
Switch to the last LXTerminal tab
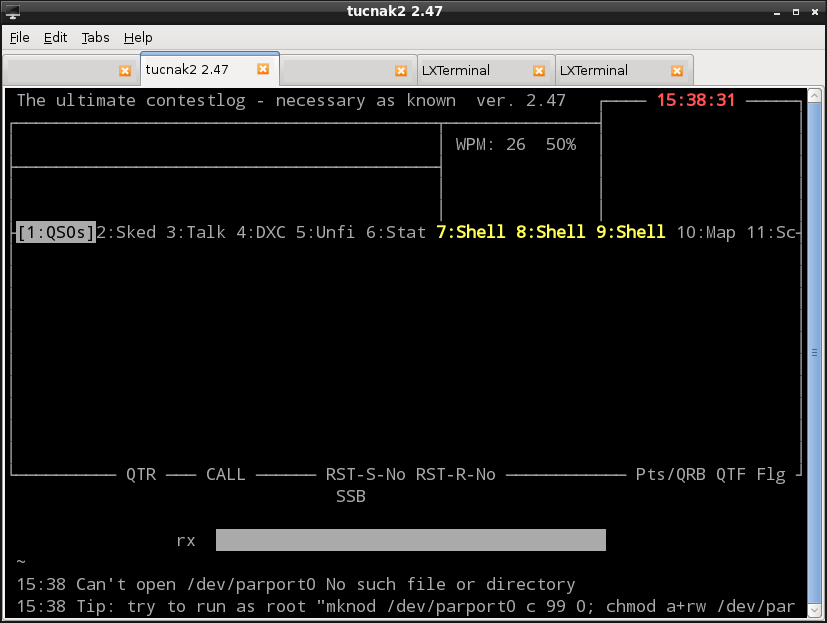pyautogui.click(x=624, y=71)
